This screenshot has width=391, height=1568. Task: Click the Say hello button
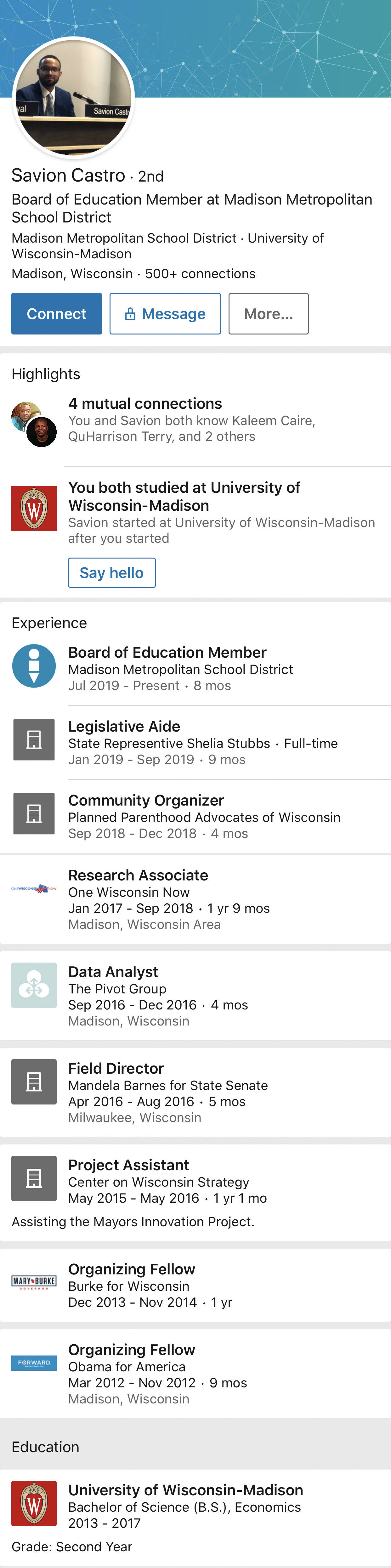pos(111,573)
